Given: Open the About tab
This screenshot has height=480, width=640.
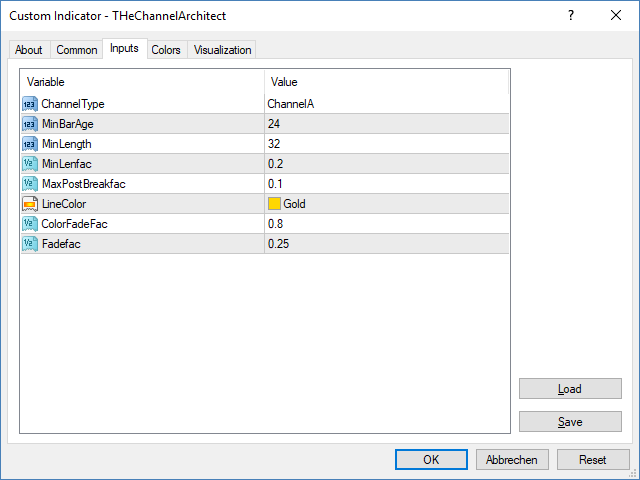Looking at the screenshot, I should [x=29, y=50].
